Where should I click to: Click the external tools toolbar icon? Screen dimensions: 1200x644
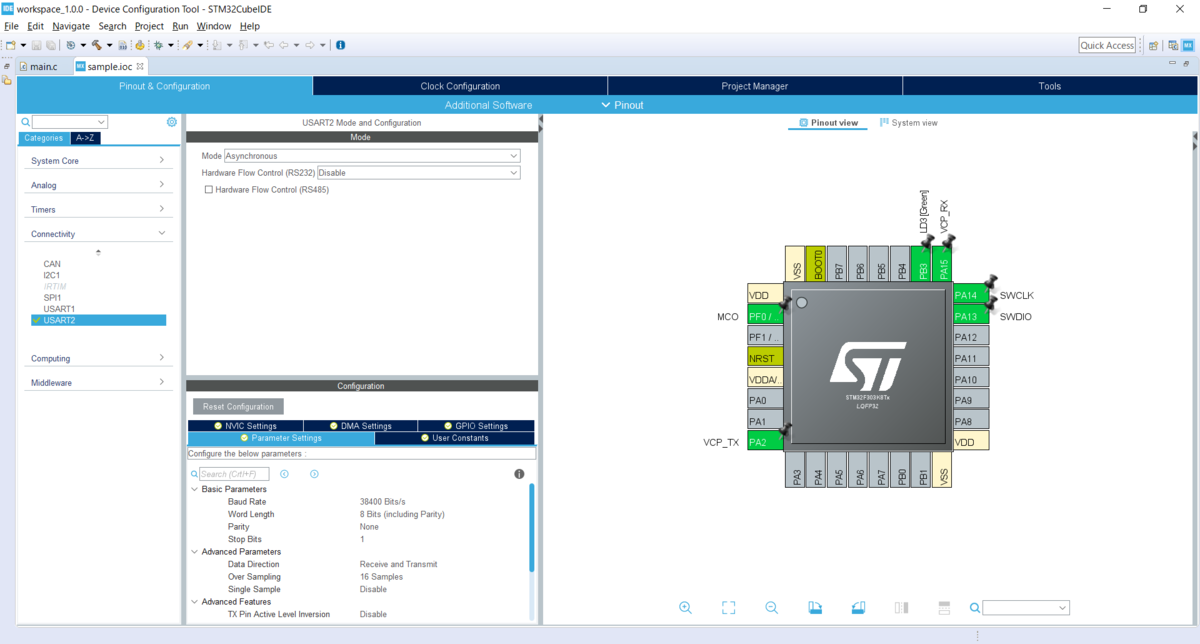(187, 45)
